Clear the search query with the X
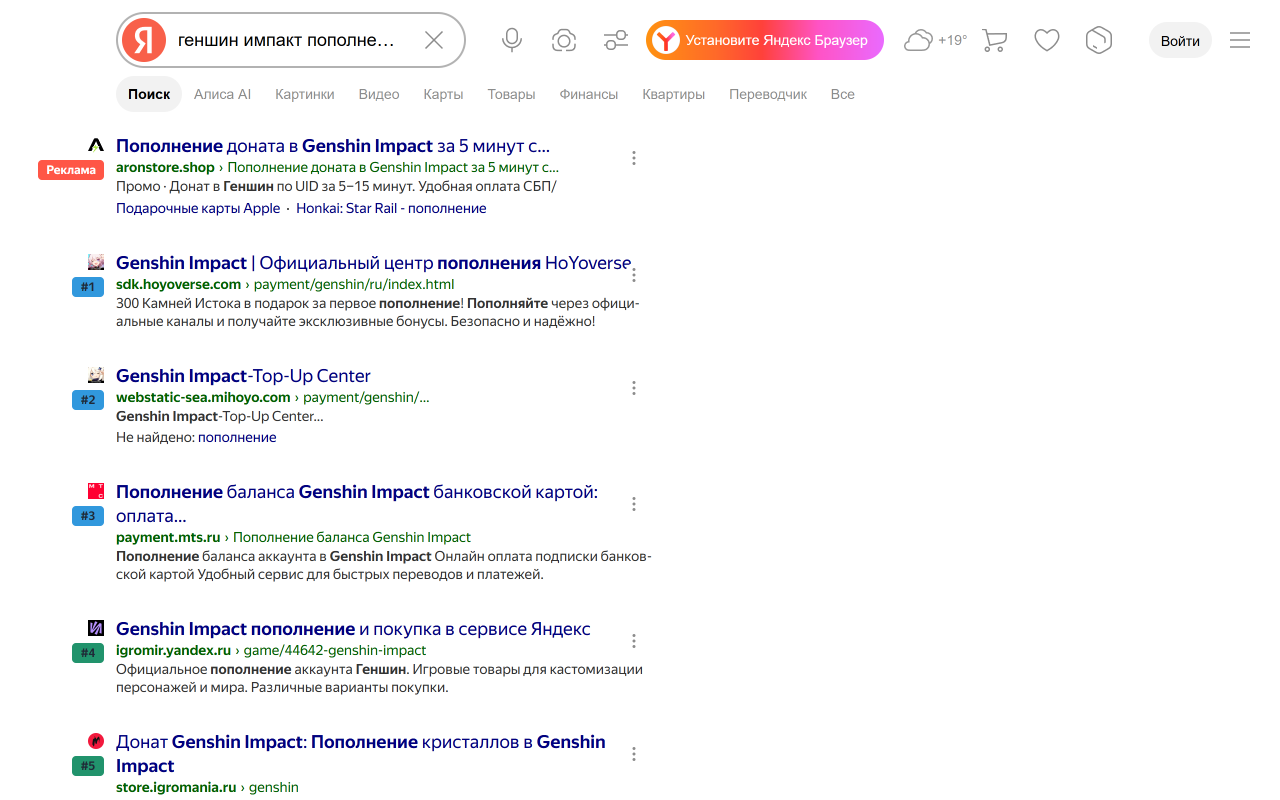 (434, 40)
